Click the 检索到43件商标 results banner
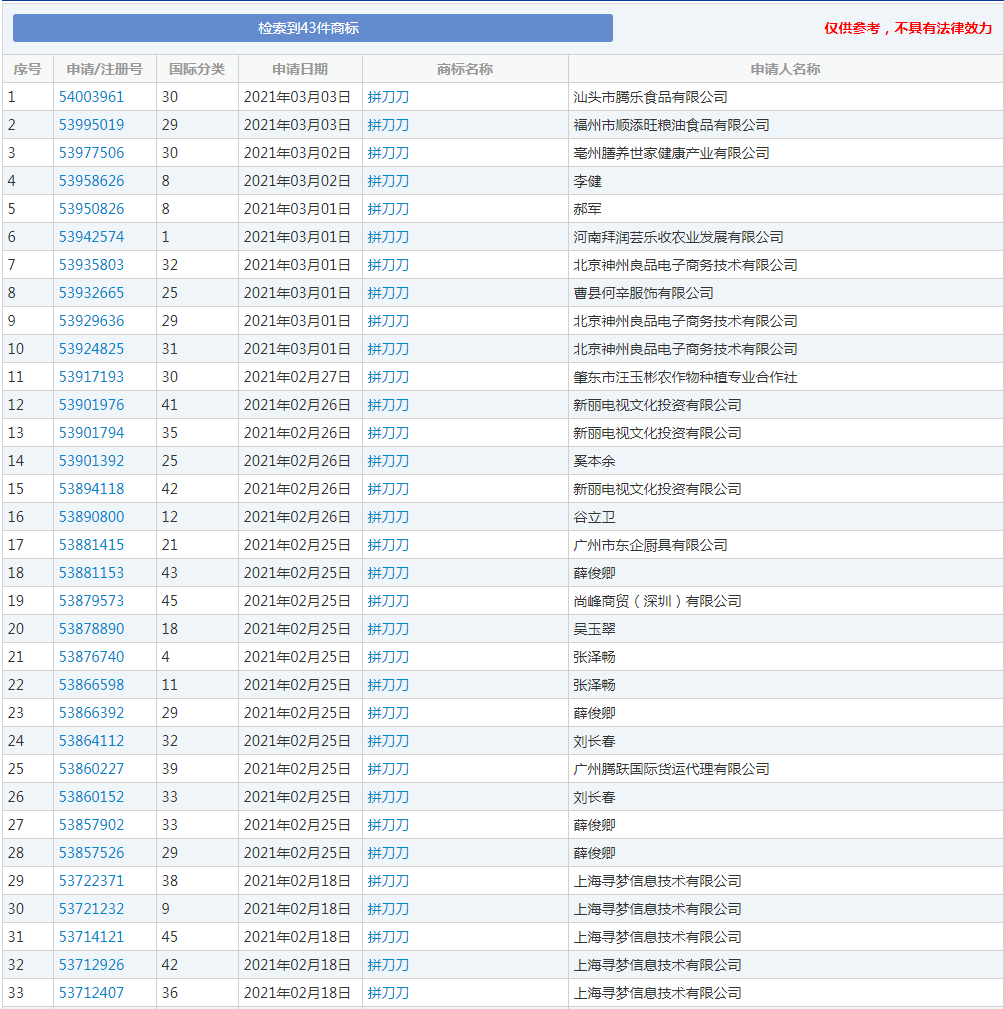1004x1009 pixels. coord(313,28)
